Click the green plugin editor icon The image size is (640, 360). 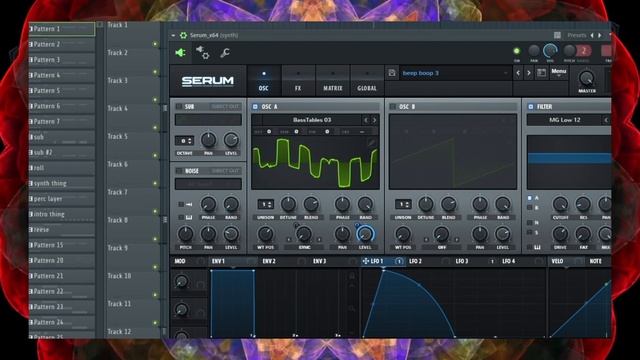coord(180,53)
